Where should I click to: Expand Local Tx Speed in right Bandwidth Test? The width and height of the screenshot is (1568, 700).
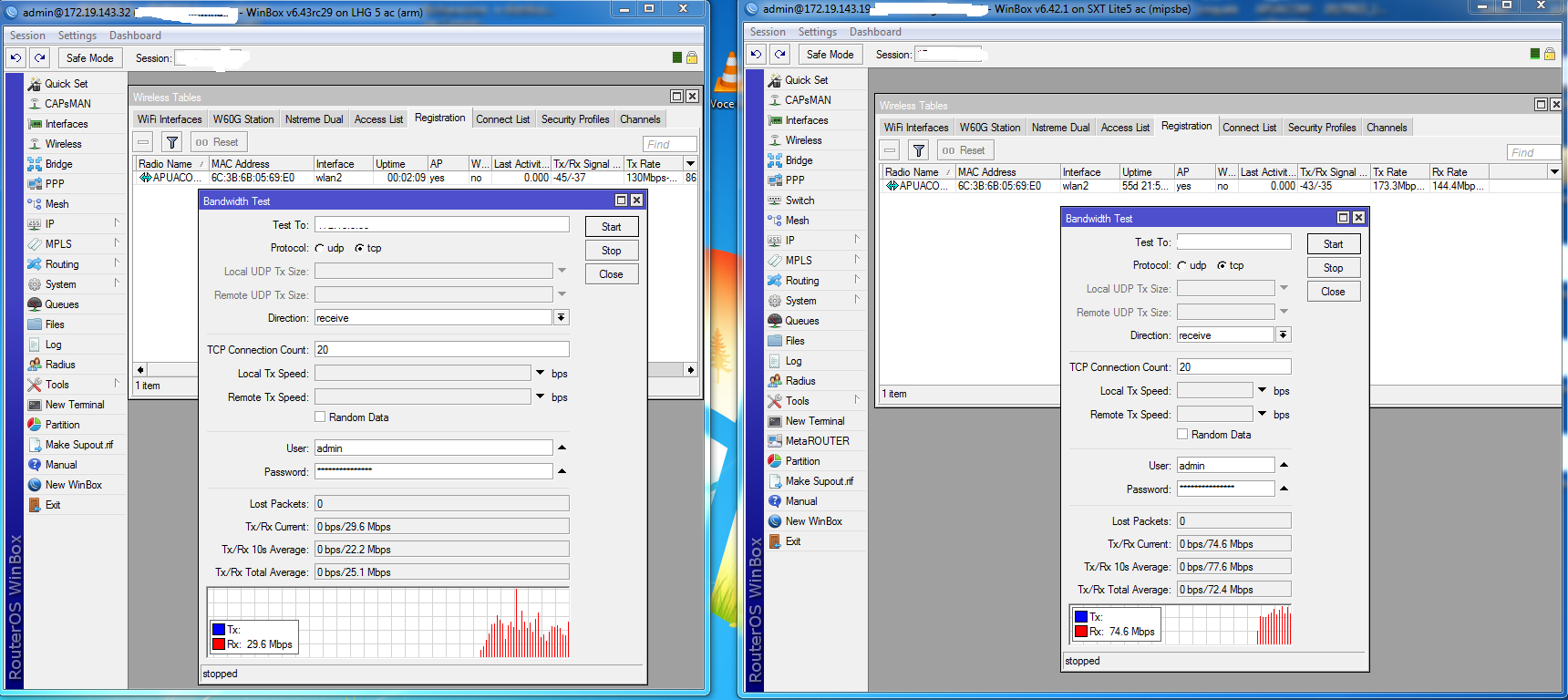(x=1263, y=390)
